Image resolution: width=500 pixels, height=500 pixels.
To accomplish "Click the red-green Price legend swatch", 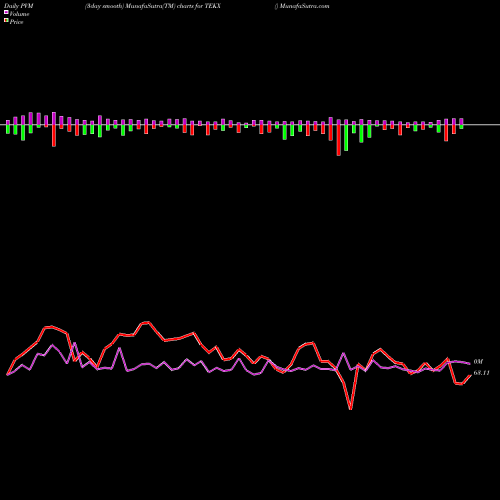I will click(6, 21).
